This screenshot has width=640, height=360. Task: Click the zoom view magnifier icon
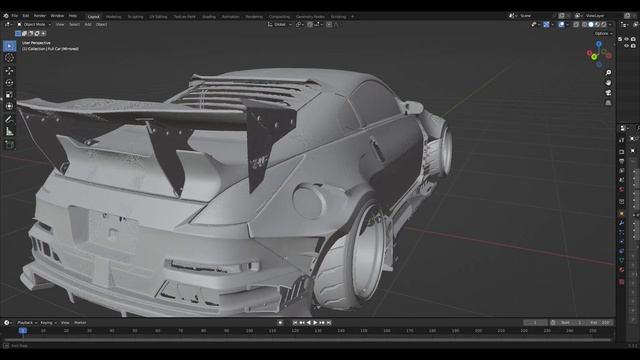click(608, 73)
